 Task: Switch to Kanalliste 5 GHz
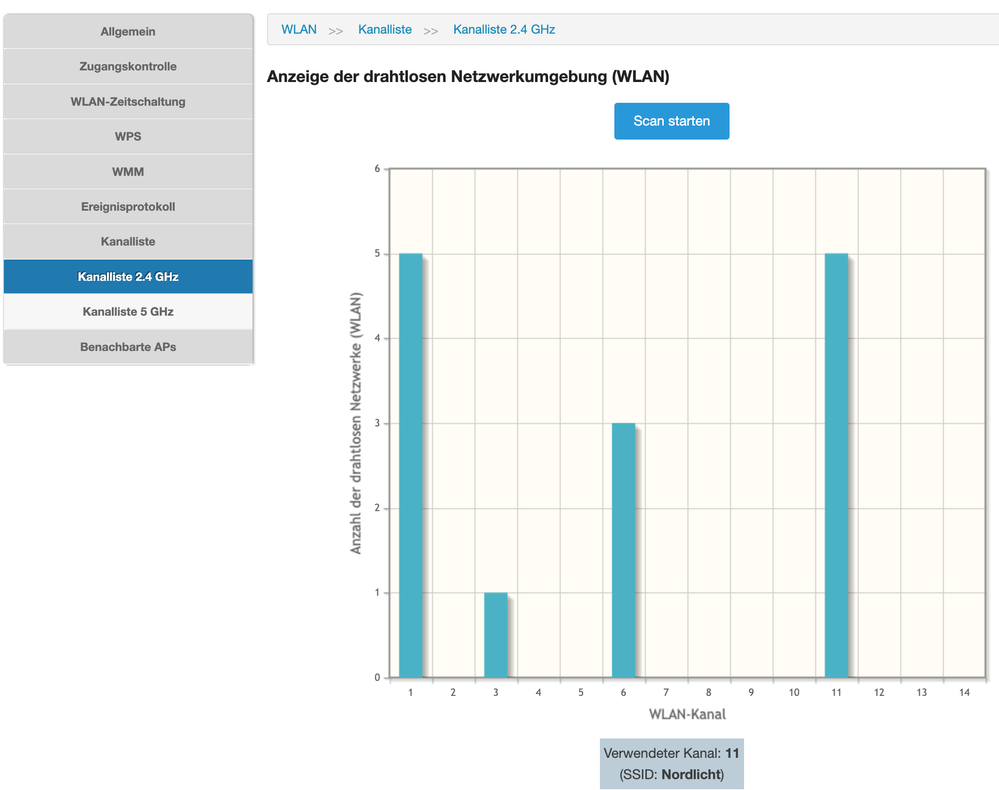click(x=128, y=312)
